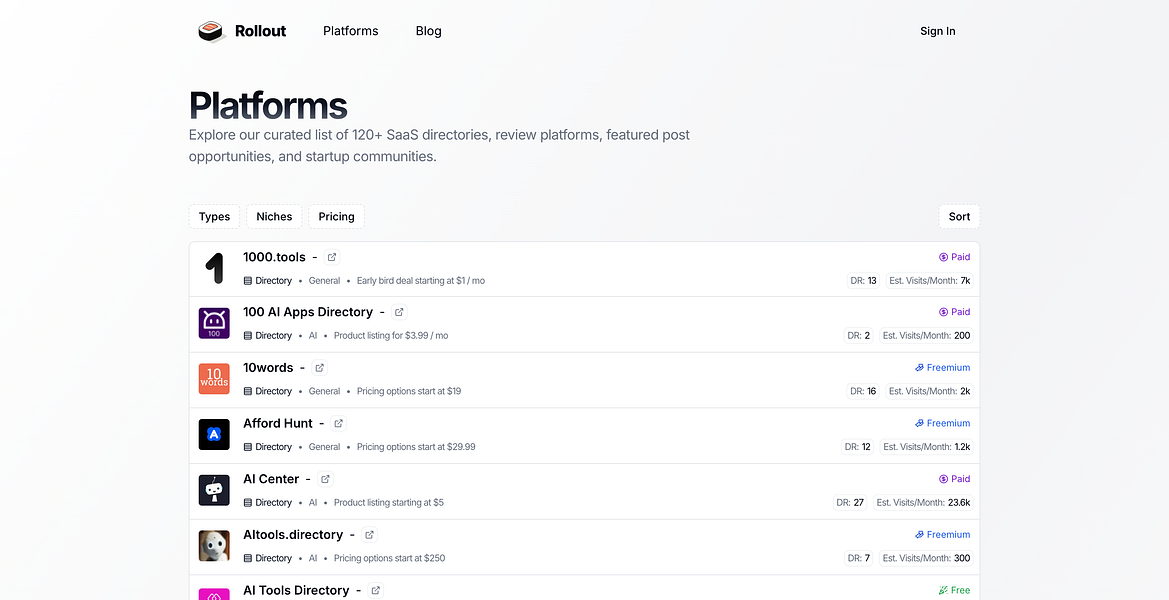
Task: Click the Freemium icon for Afford Hunt
Action: click(x=919, y=423)
